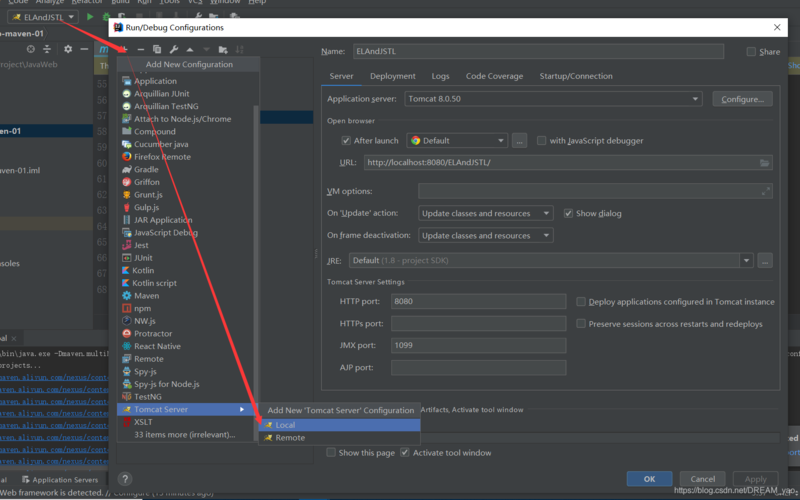Move configuration up with the up arrow
Screen dimensions: 800x500
coord(190,49)
